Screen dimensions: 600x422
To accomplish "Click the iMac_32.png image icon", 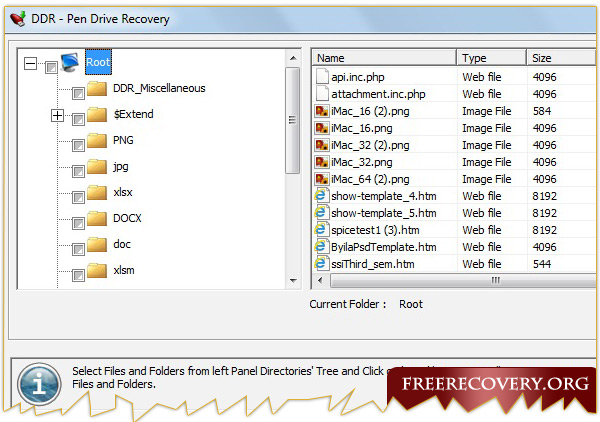I will (321, 162).
